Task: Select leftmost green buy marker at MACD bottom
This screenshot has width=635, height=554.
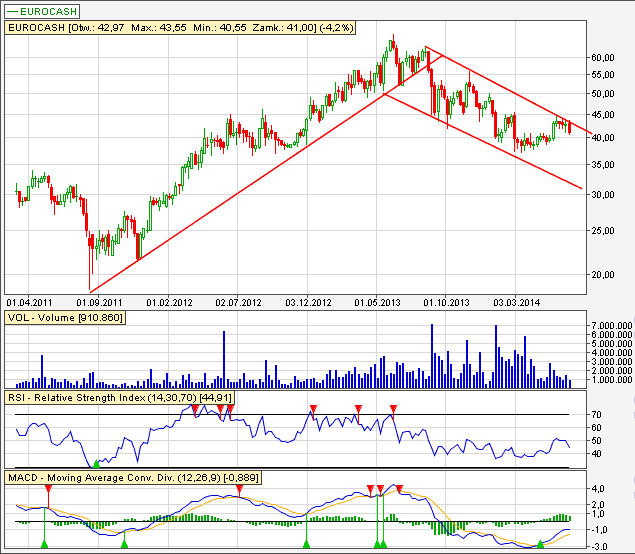Action: coord(45,543)
